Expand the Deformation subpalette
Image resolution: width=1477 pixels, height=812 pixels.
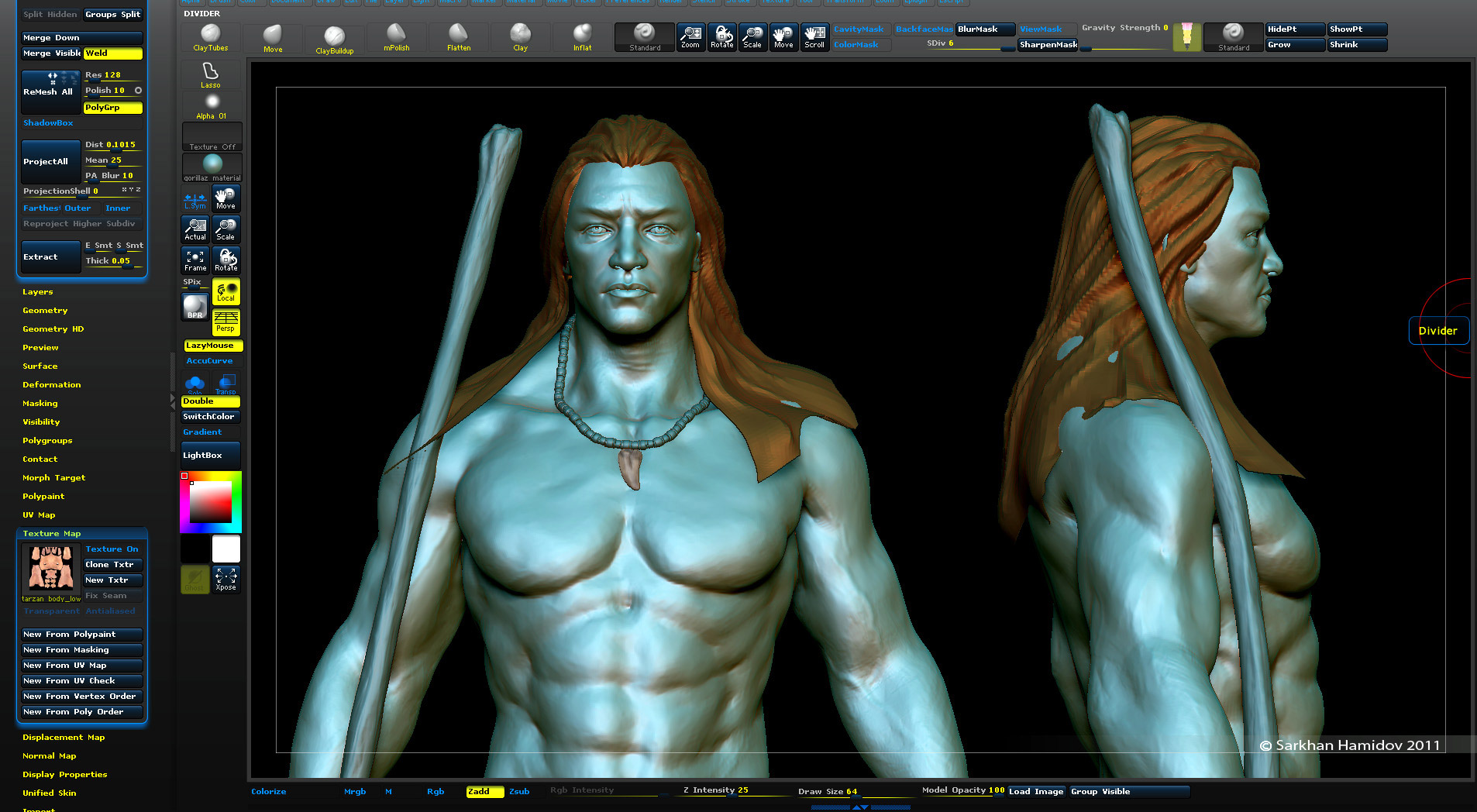tap(51, 385)
